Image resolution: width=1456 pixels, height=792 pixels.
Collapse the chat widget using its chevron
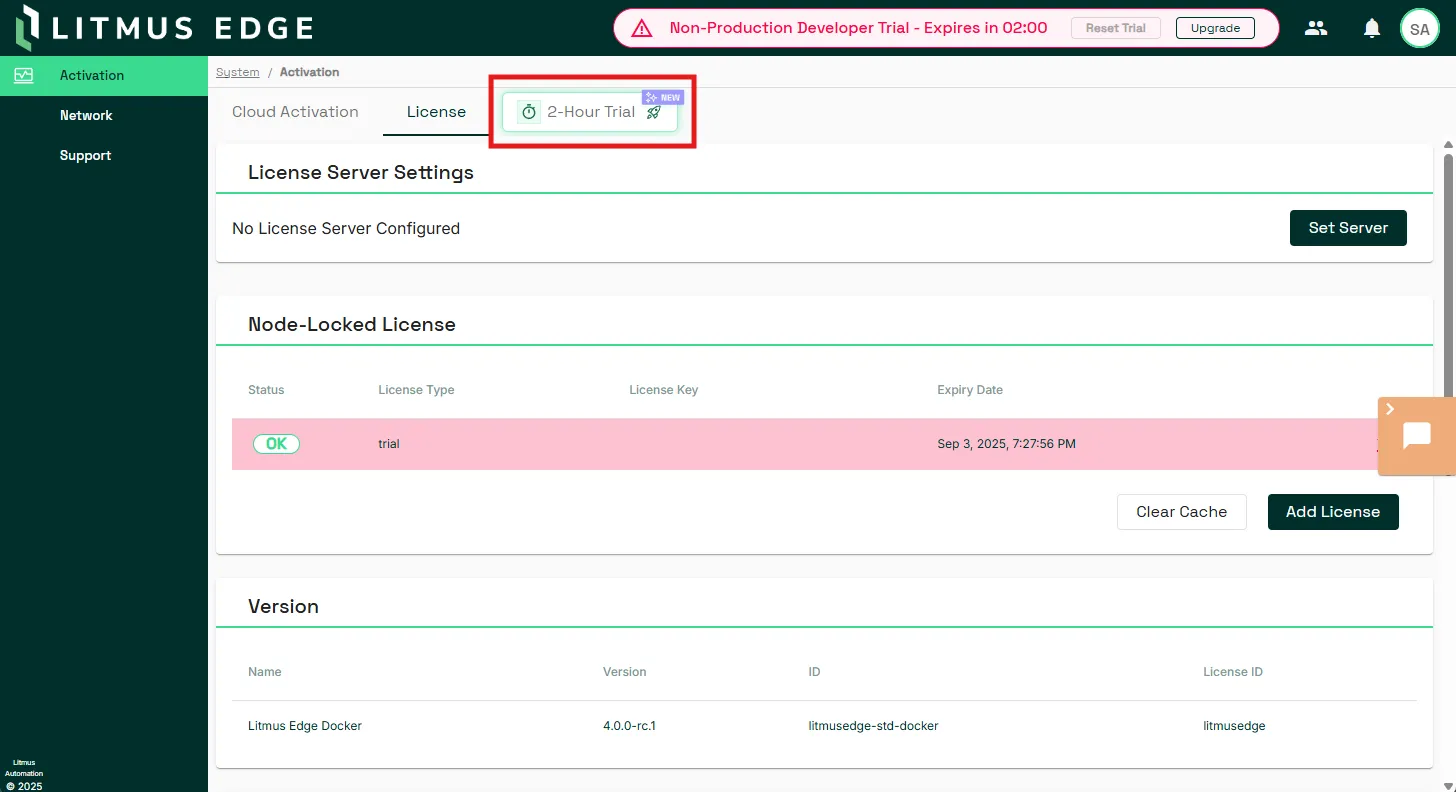tap(1390, 409)
